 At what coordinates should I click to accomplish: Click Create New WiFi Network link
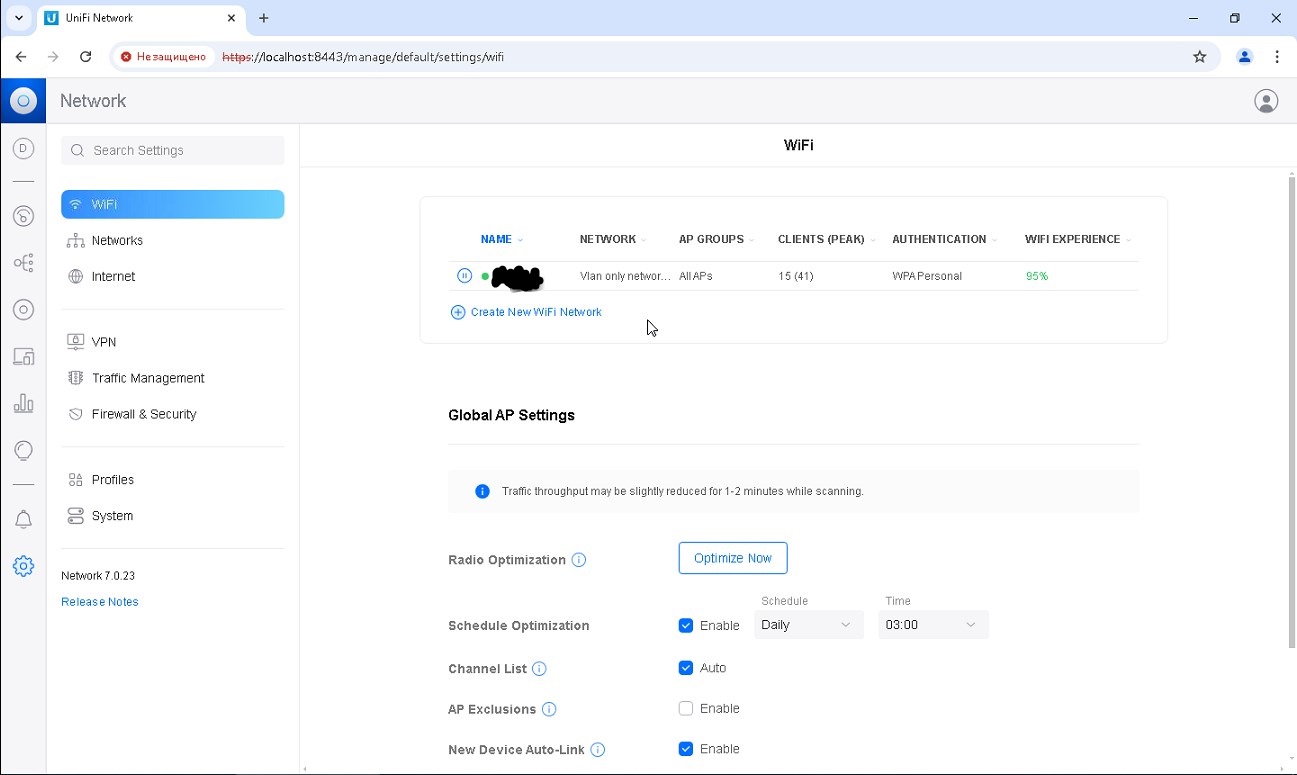point(527,312)
